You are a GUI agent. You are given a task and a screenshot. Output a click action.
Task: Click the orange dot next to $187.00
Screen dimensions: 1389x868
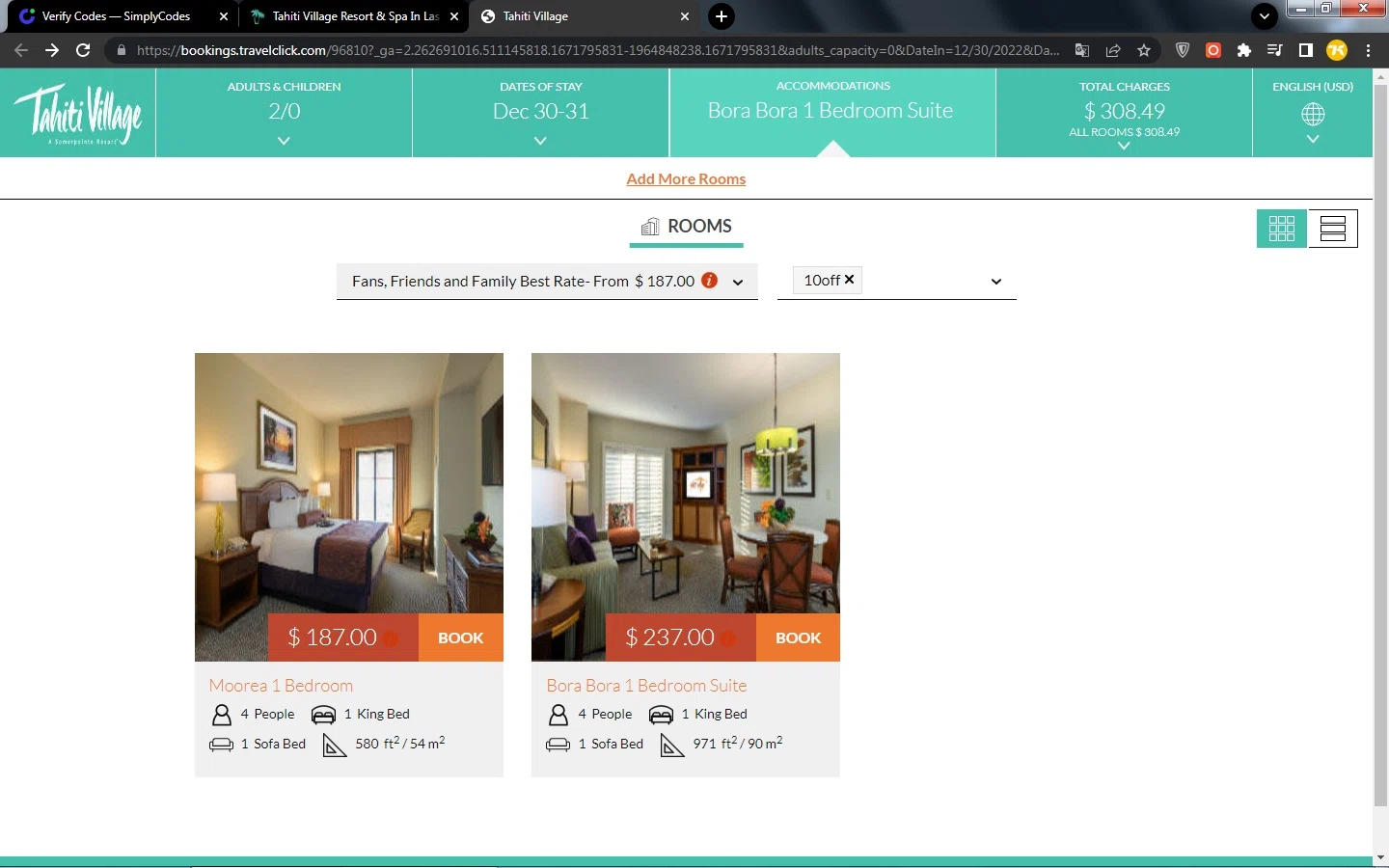click(390, 637)
